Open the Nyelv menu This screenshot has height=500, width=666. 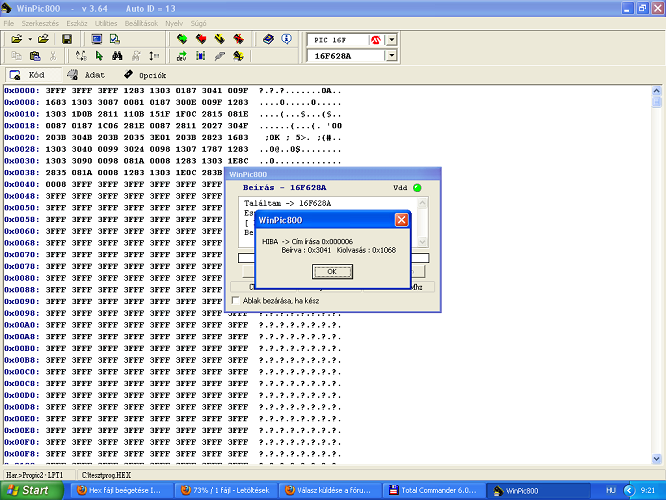click(174, 23)
